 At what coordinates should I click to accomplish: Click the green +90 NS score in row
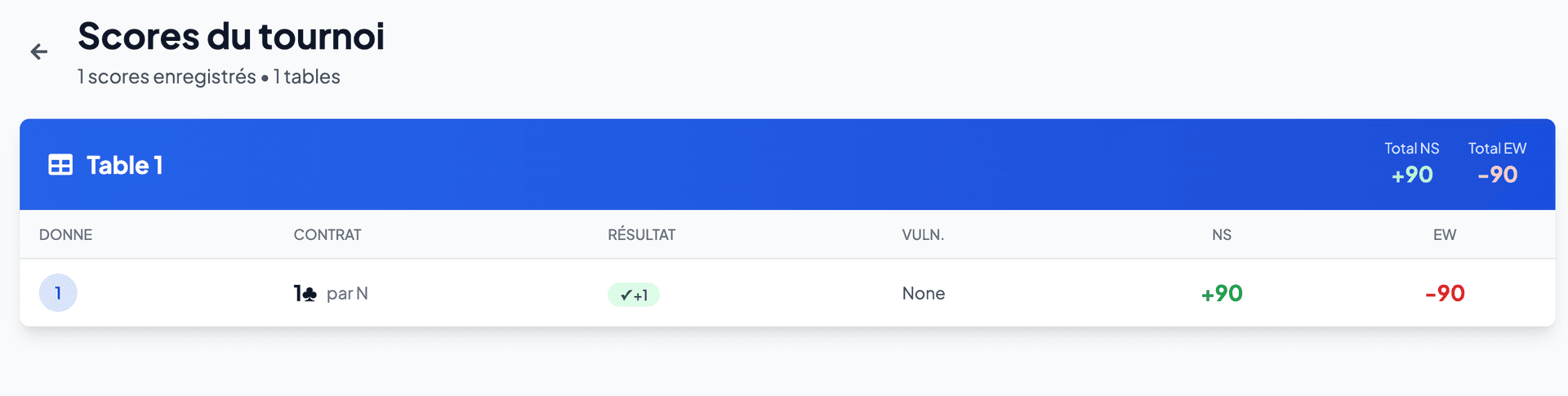(1222, 294)
